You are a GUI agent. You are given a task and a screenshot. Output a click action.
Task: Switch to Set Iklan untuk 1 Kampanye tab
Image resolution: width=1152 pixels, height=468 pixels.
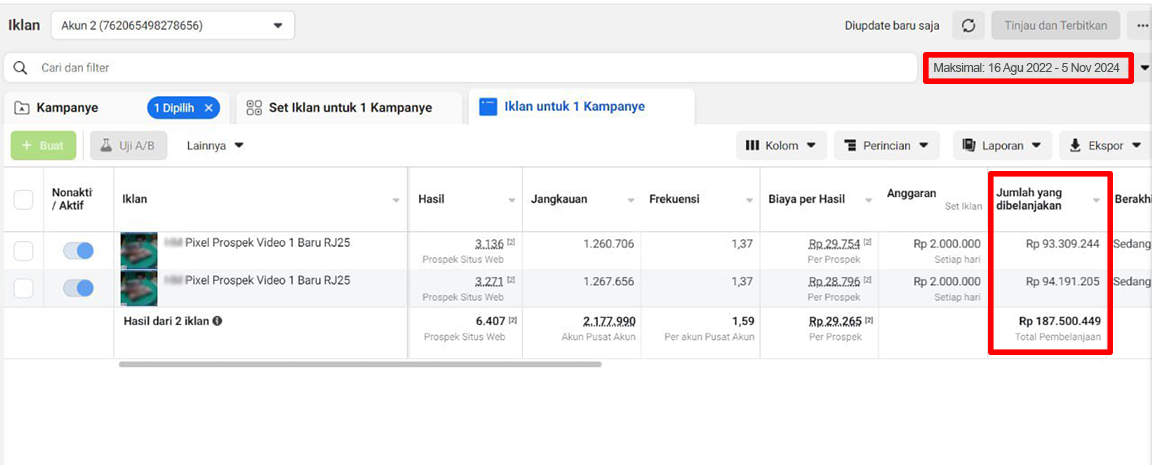pyautogui.click(x=349, y=107)
